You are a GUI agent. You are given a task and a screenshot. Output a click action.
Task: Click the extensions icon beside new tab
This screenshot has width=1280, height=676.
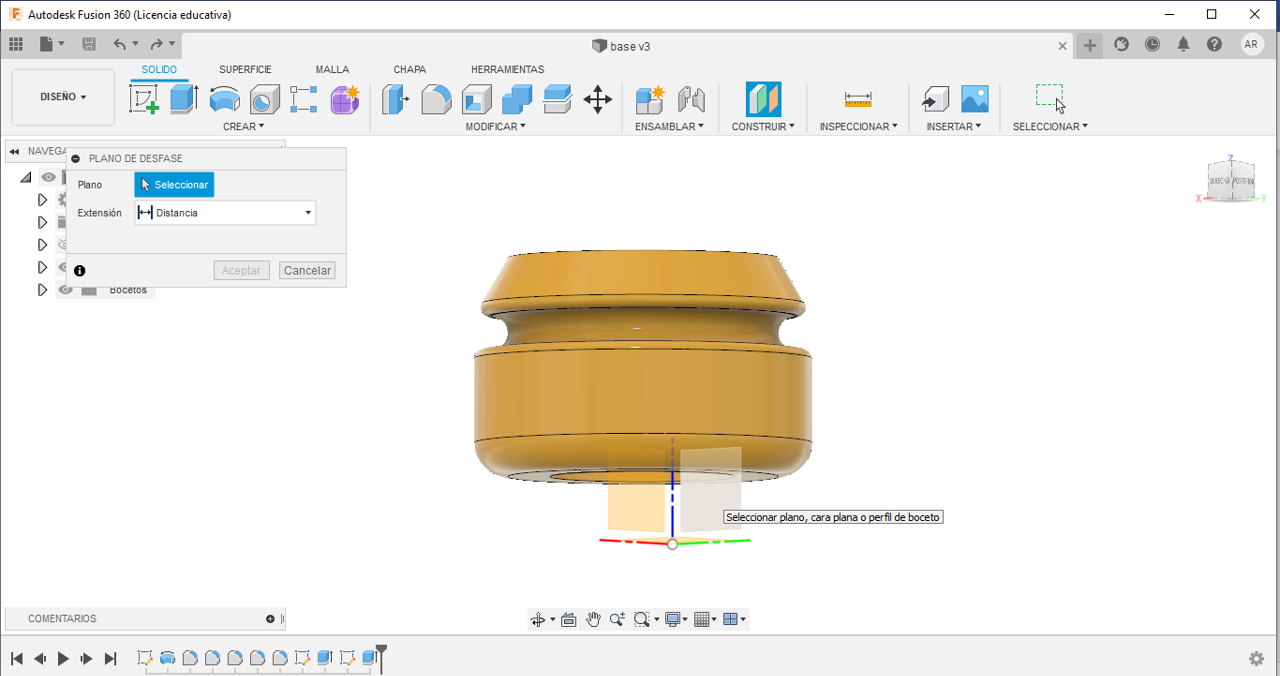tap(1122, 44)
